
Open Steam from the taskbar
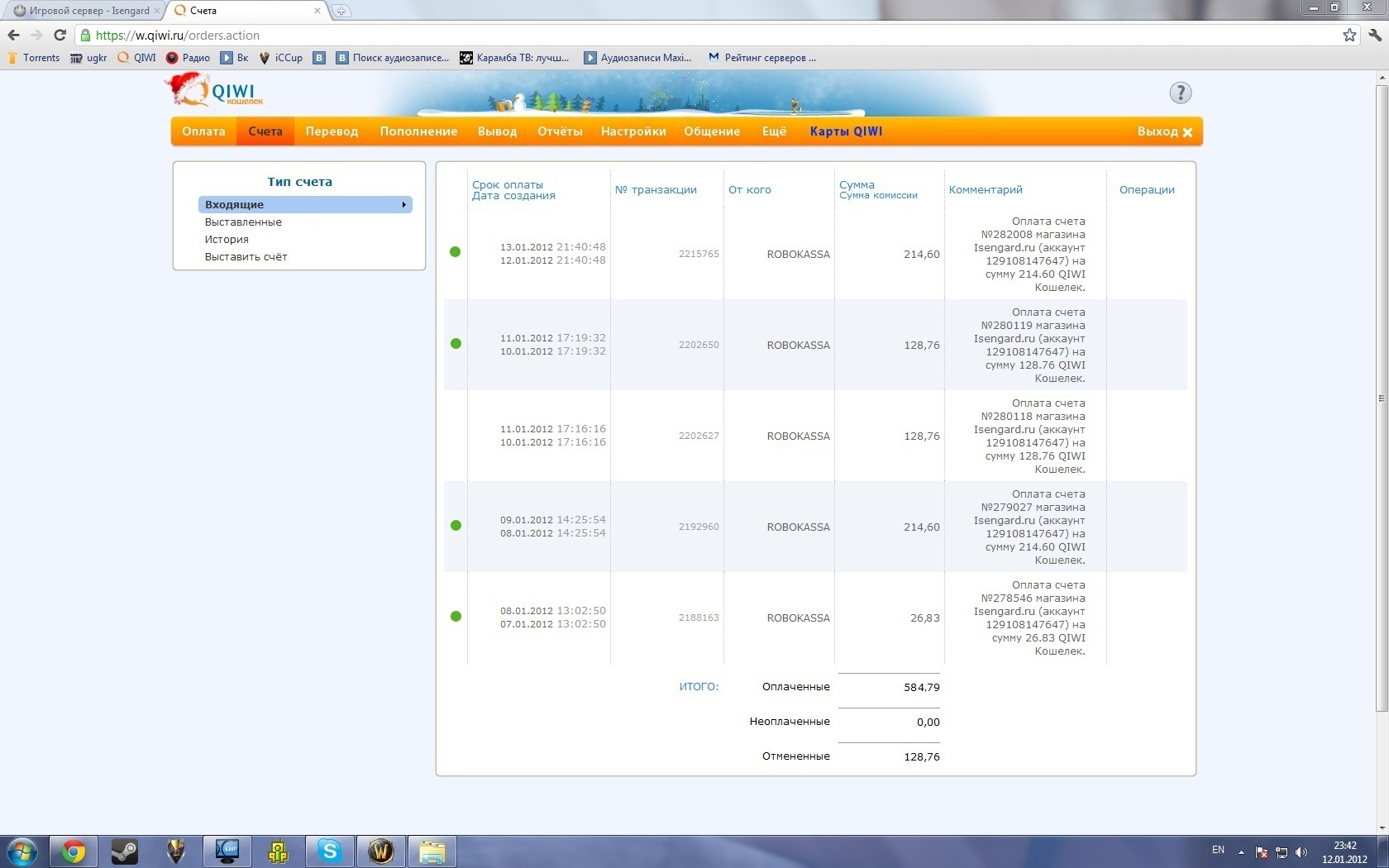coord(125,851)
